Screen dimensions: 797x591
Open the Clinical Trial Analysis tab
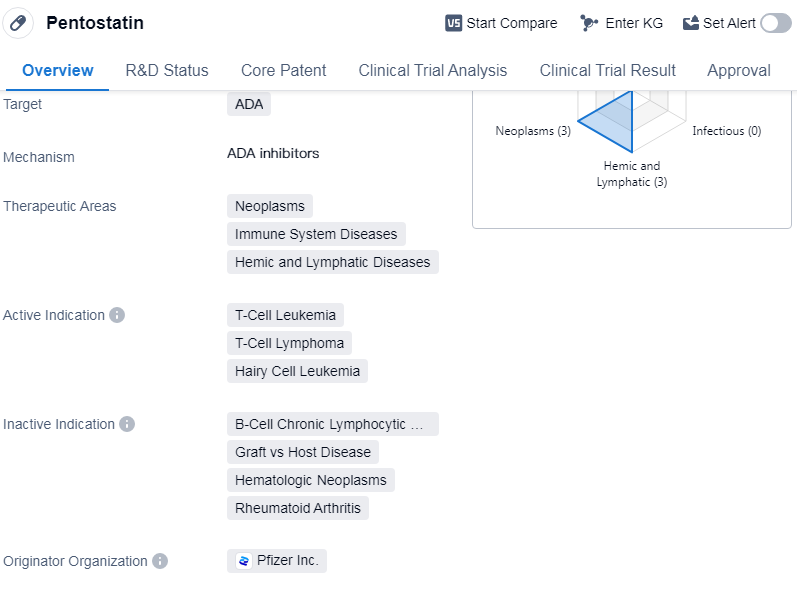432,70
